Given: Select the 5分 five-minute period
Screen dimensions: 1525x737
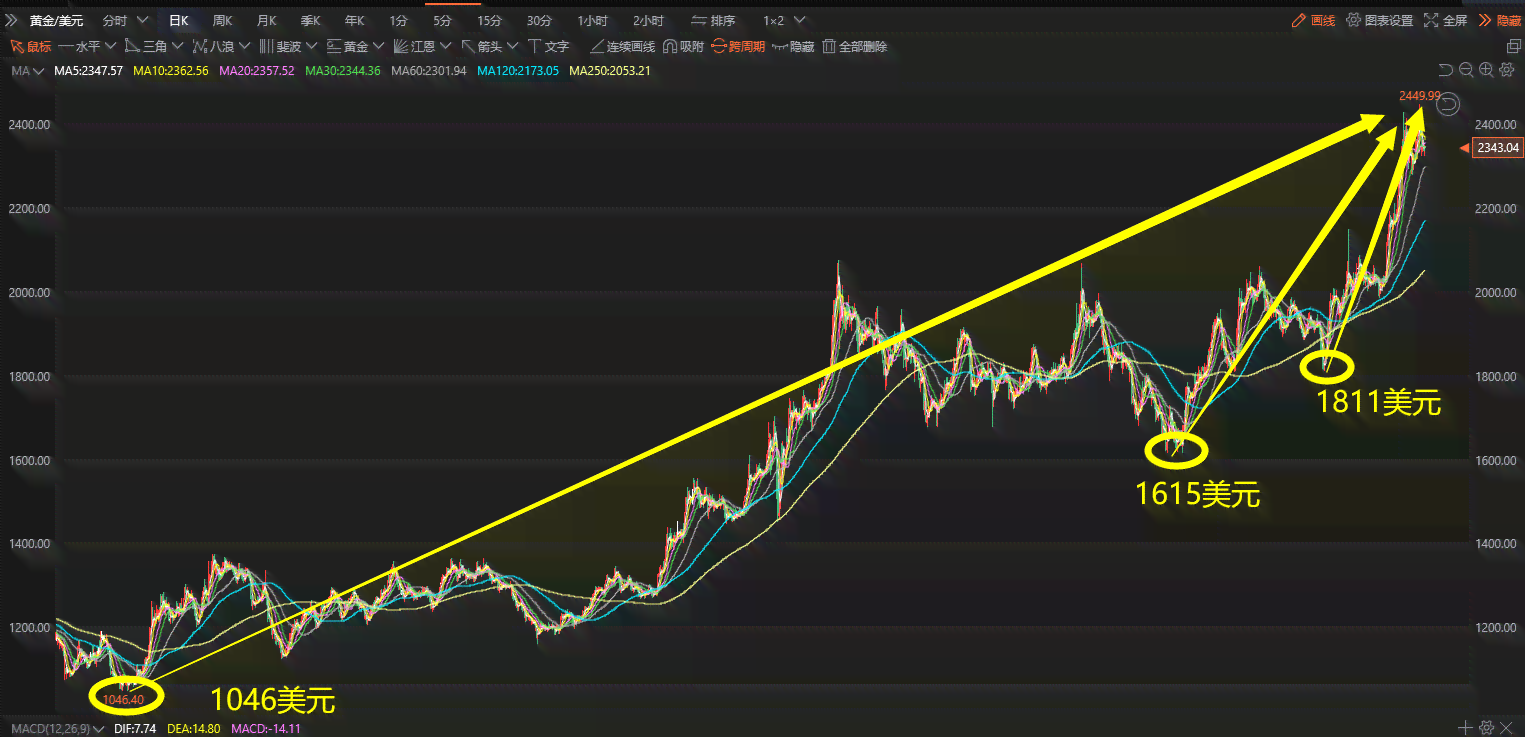Looking at the screenshot, I should [x=442, y=20].
